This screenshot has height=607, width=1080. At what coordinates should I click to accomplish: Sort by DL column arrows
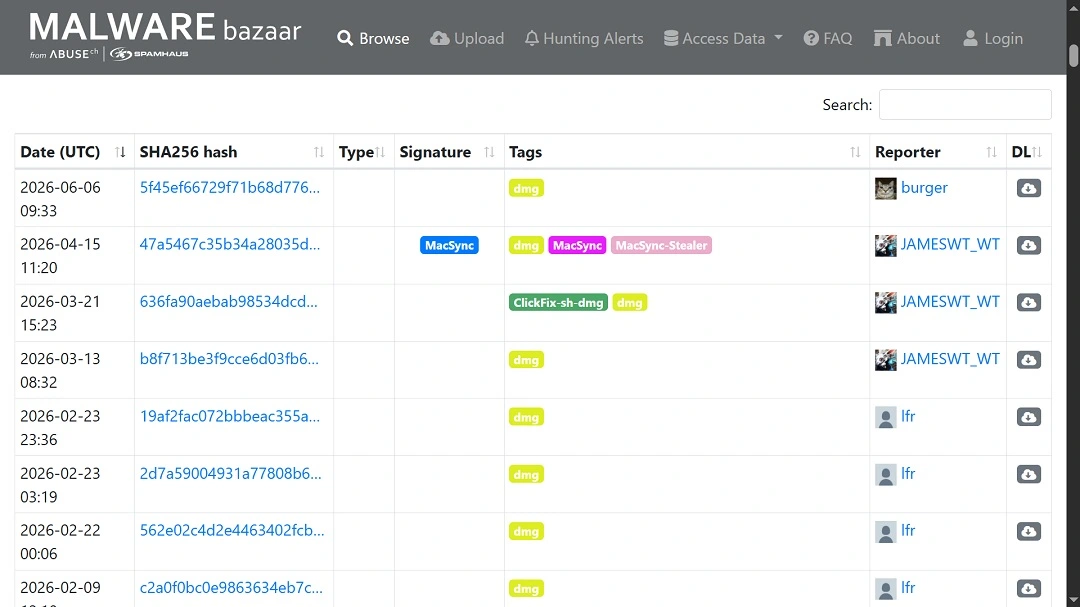click(x=1037, y=152)
